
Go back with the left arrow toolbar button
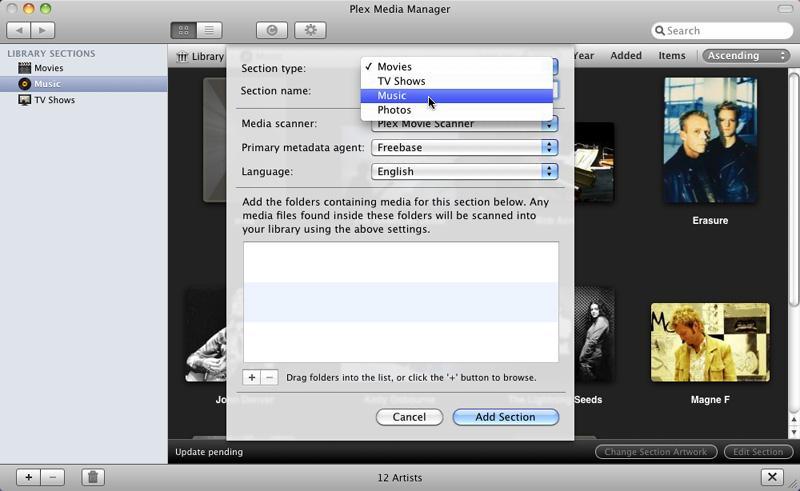click(19, 31)
